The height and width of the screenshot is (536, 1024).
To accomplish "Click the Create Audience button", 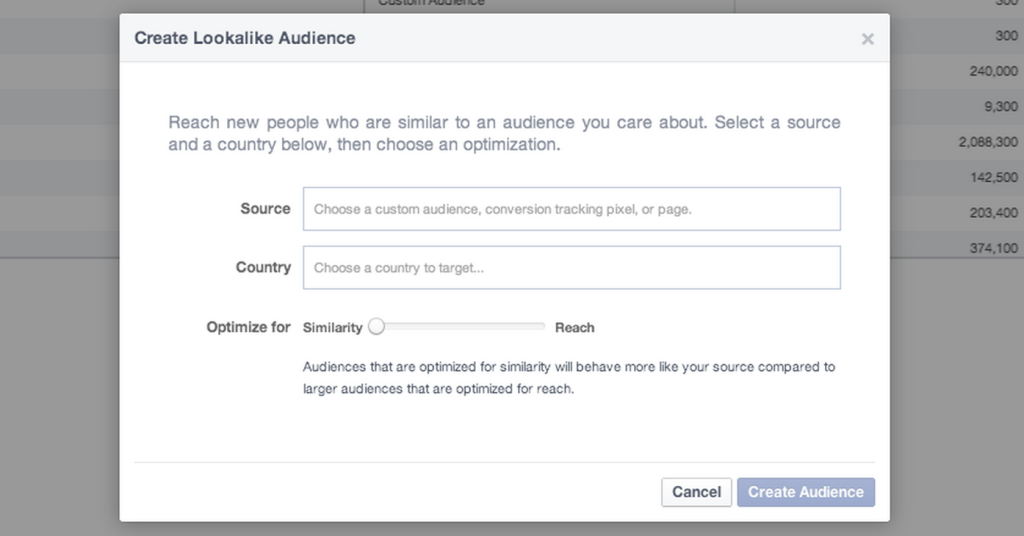I will pos(805,492).
